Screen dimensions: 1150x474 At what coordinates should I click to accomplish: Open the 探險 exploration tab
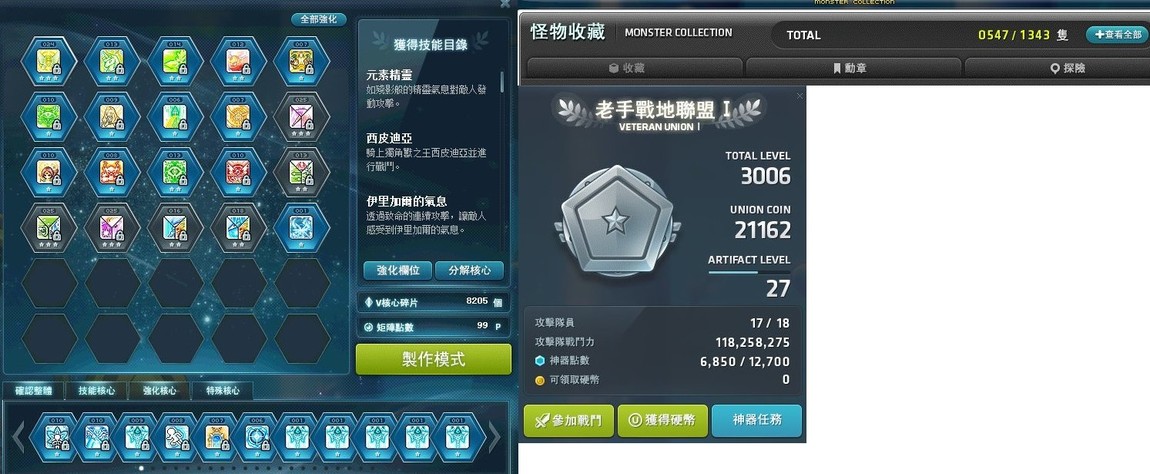click(1057, 68)
